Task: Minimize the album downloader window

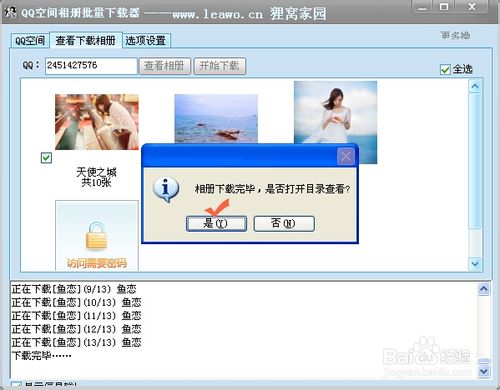Action: coord(422,7)
